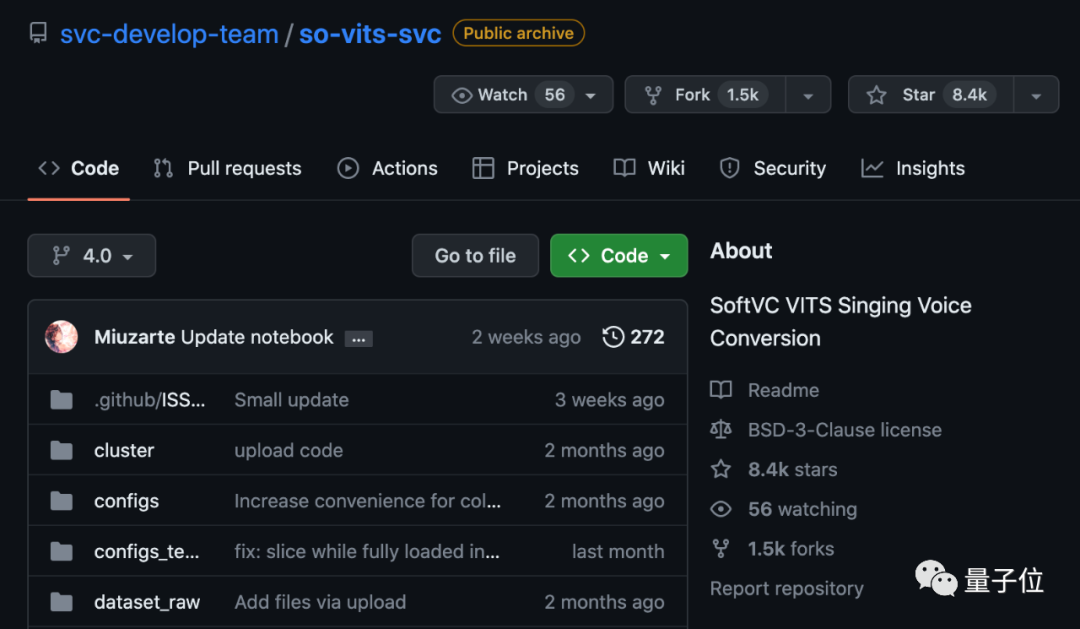Open the Star lists dropdown arrow
This screenshot has height=629, width=1080.
pos(1036,95)
